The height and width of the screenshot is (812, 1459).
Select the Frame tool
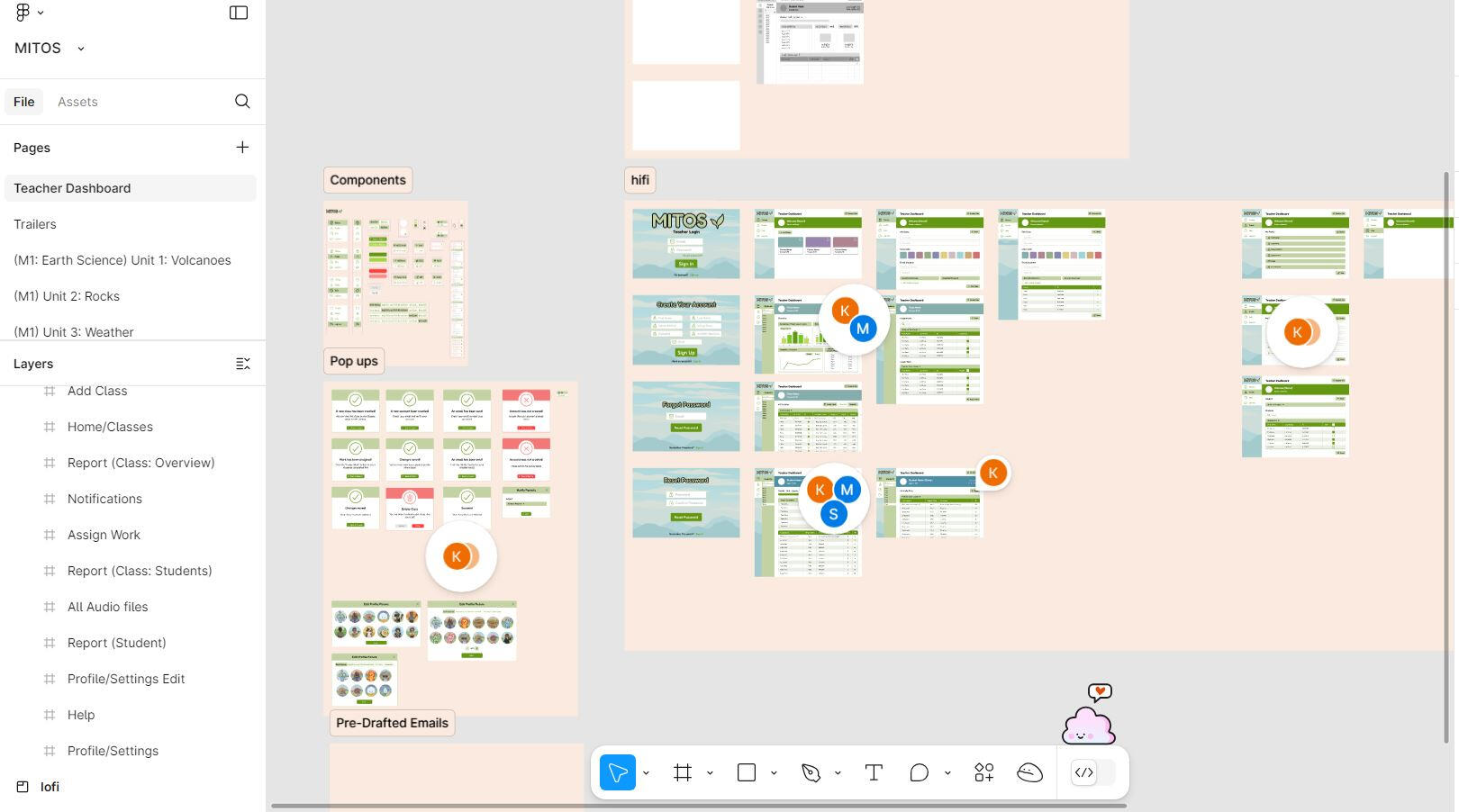(x=683, y=772)
